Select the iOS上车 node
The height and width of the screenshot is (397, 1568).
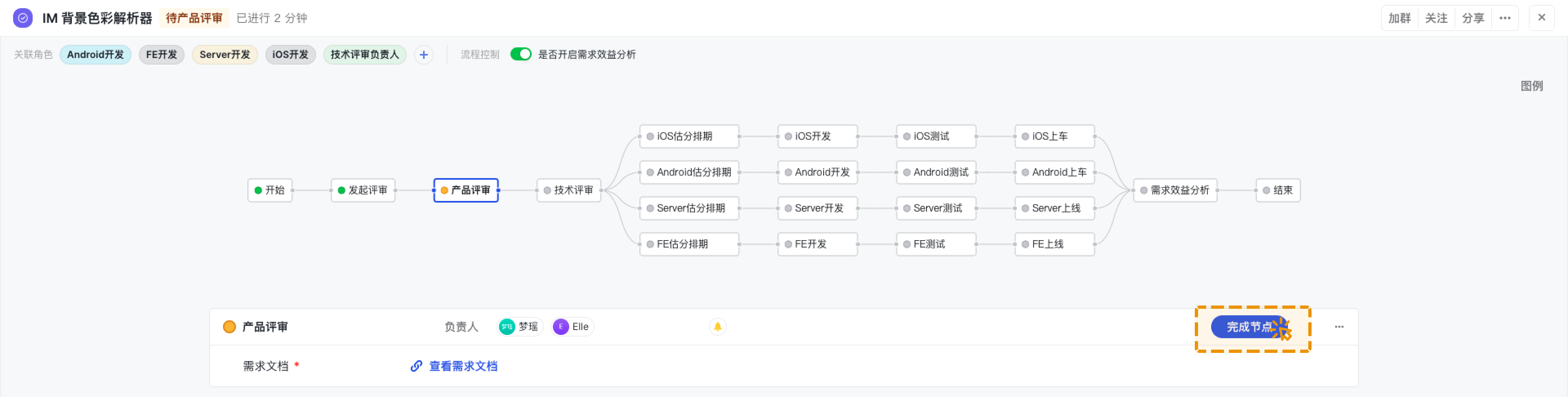coord(1055,136)
